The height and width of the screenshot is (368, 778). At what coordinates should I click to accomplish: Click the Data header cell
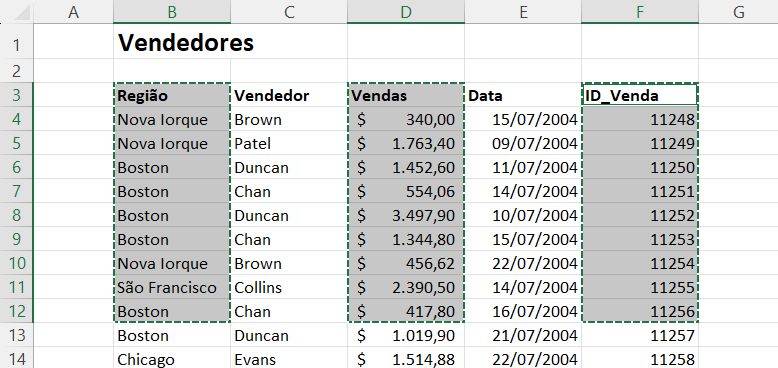523,95
